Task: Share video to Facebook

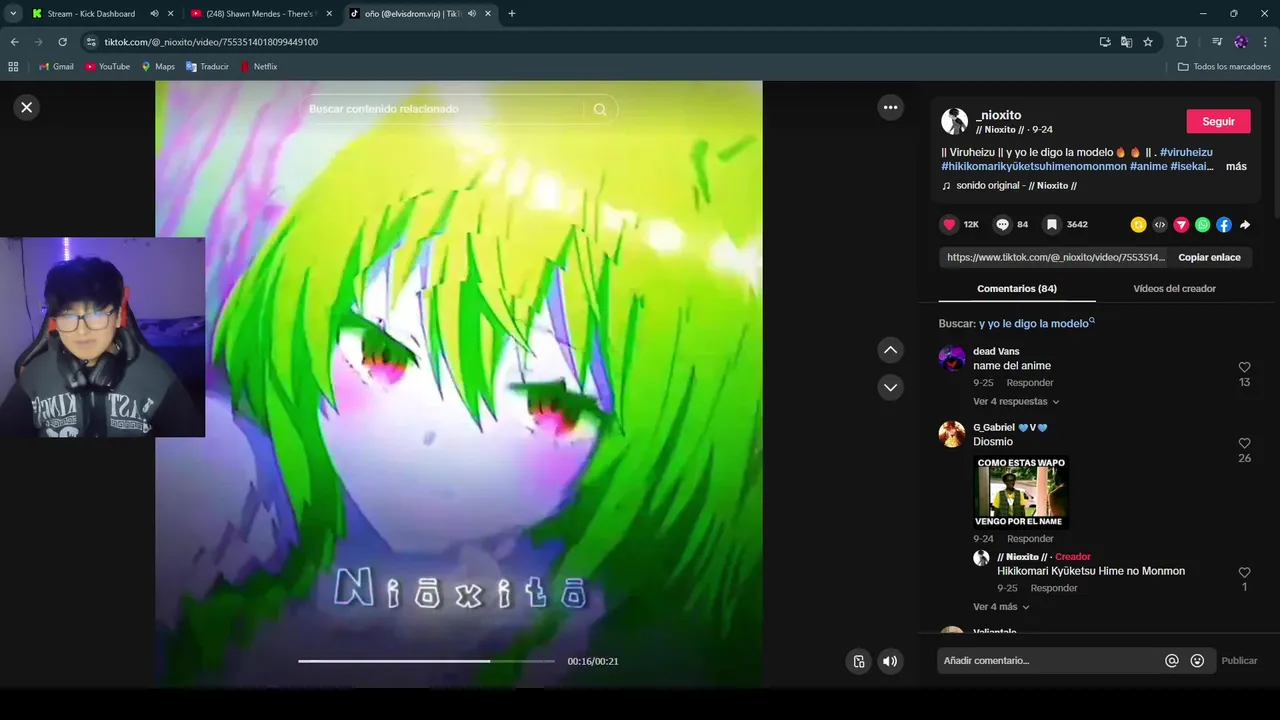Action: click(1224, 225)
